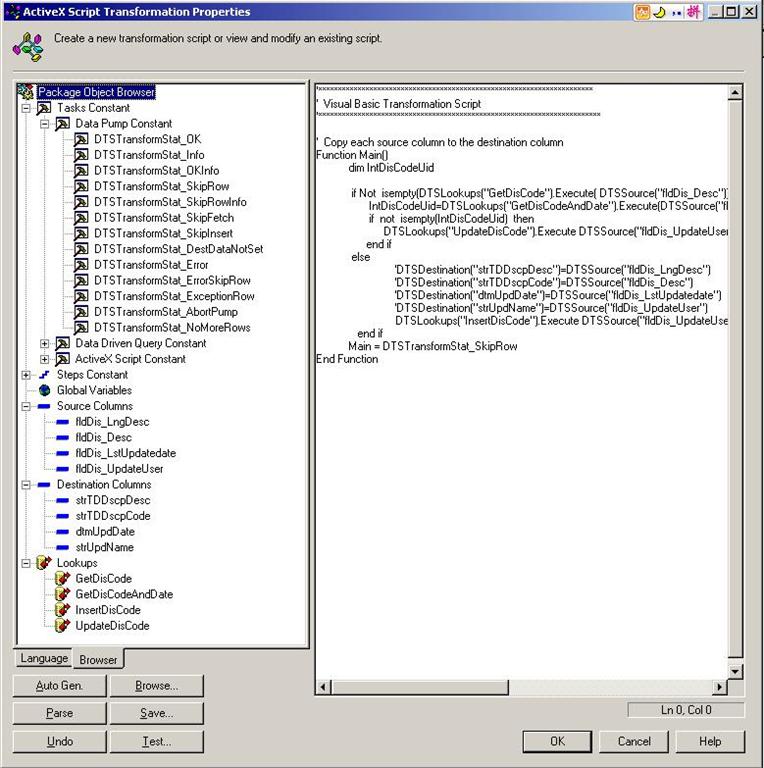
Task: Click the InsertDisCode lookup icon
Action: click(62, 610)
